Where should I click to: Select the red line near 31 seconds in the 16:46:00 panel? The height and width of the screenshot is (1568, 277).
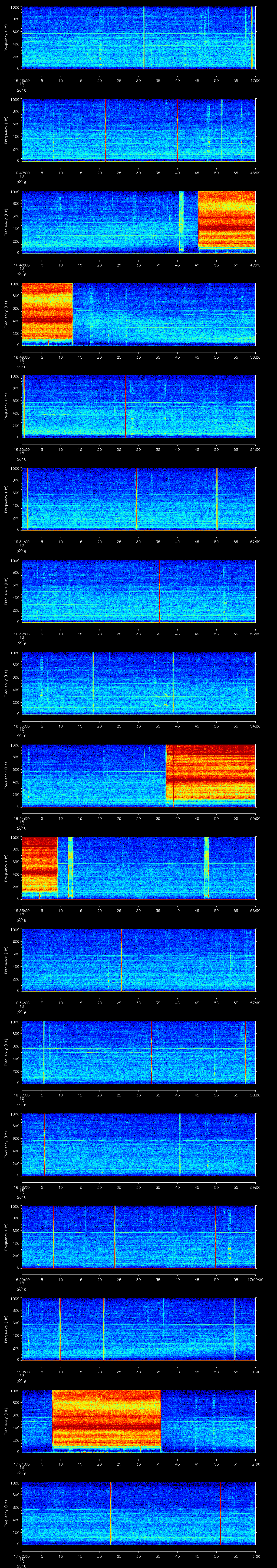pos(144,38)
